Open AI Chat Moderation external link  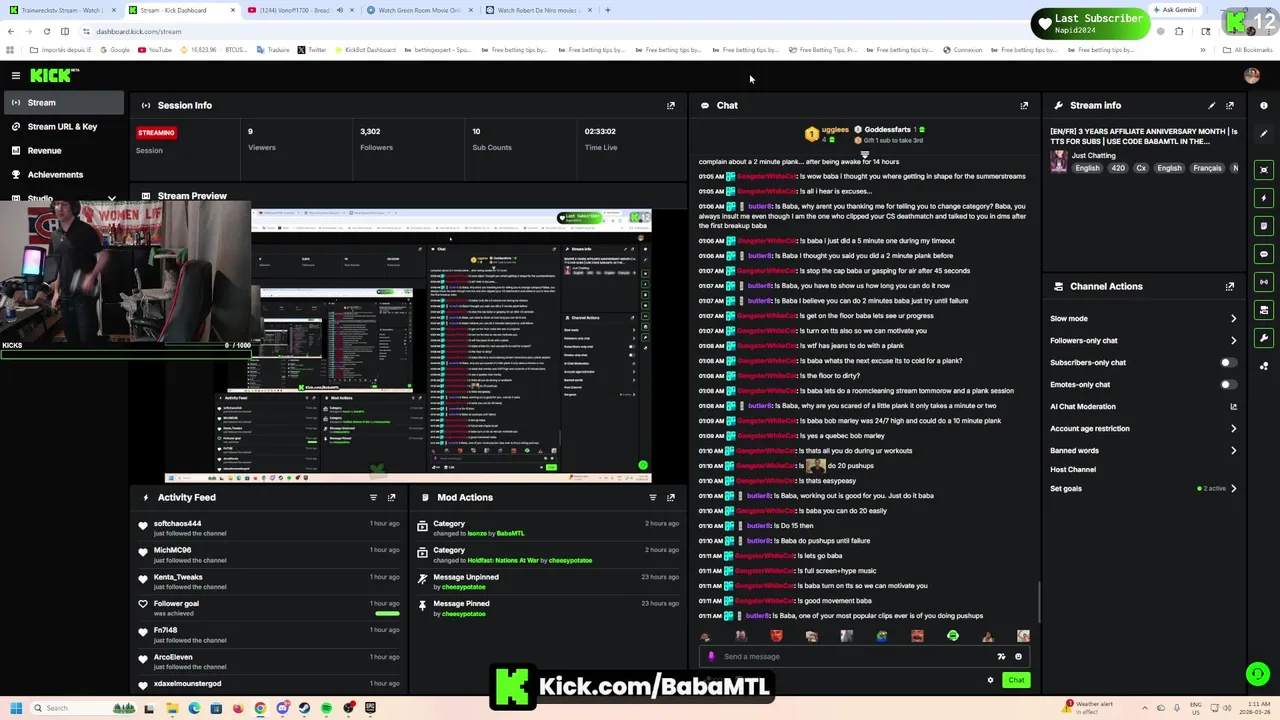coord(1233,407)
